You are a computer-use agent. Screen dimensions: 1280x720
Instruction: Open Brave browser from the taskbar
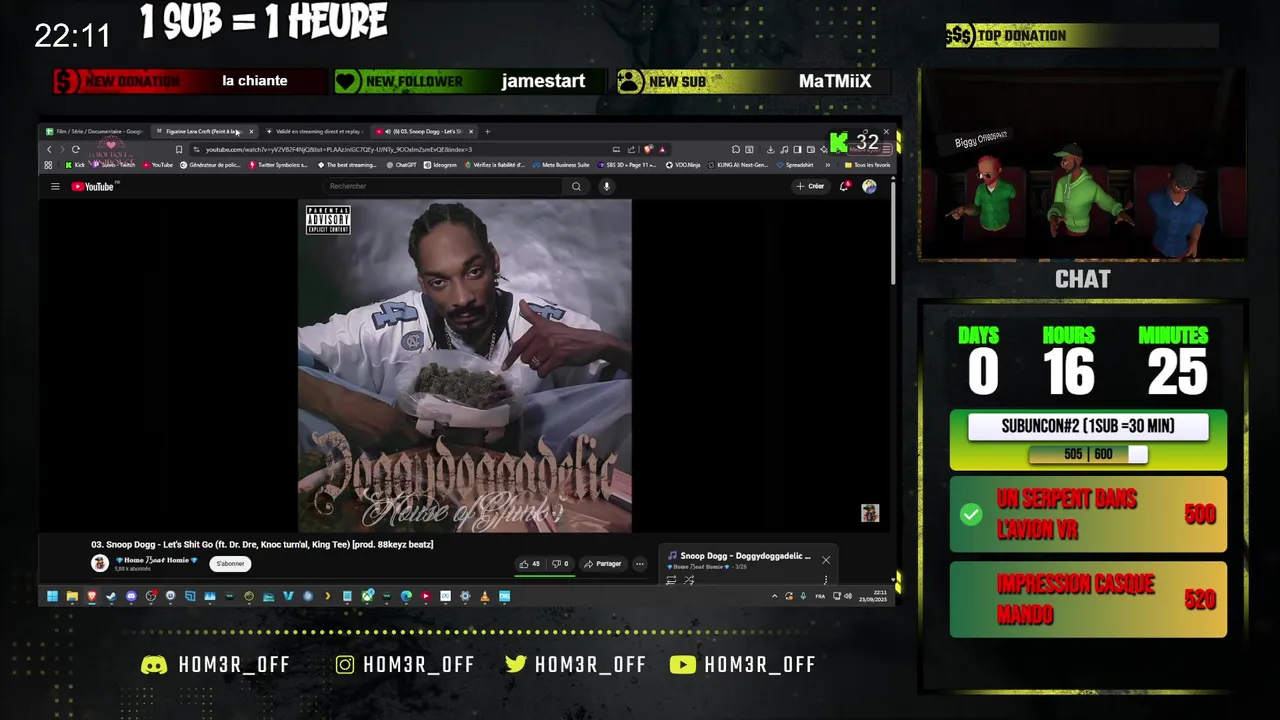pos(91,596)
